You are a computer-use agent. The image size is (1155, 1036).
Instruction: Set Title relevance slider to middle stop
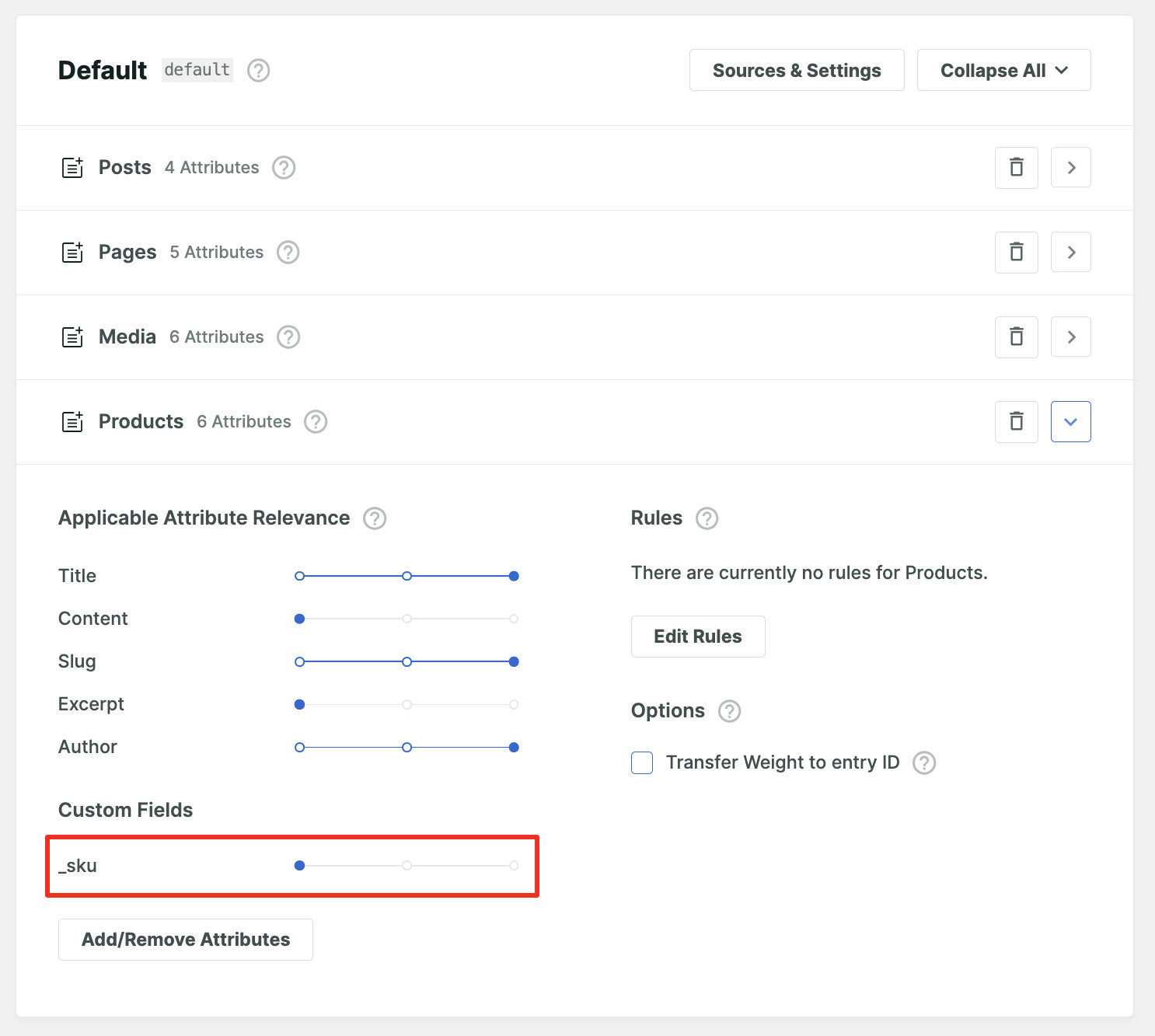[x=407, y=576]
